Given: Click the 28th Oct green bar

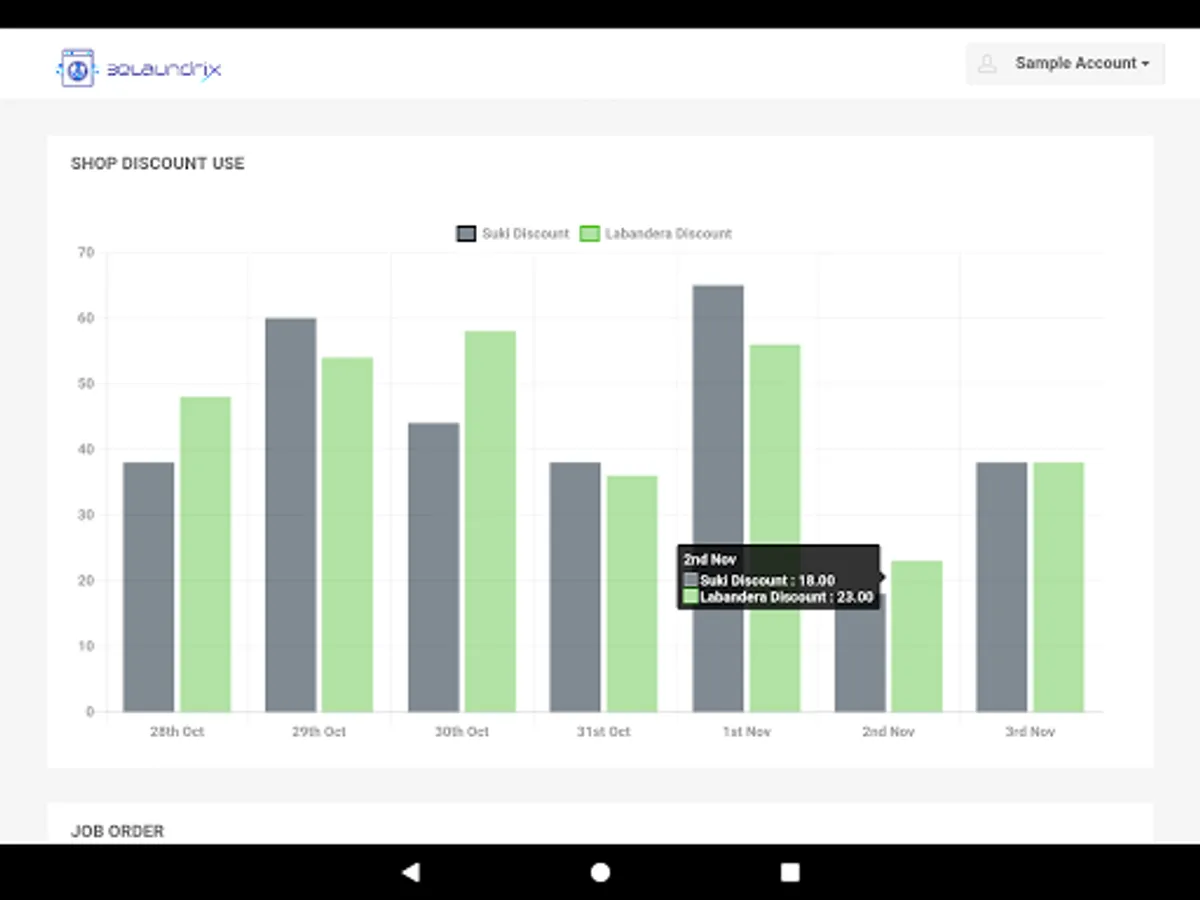Looking at the screenshot, I should pos(206,554).
